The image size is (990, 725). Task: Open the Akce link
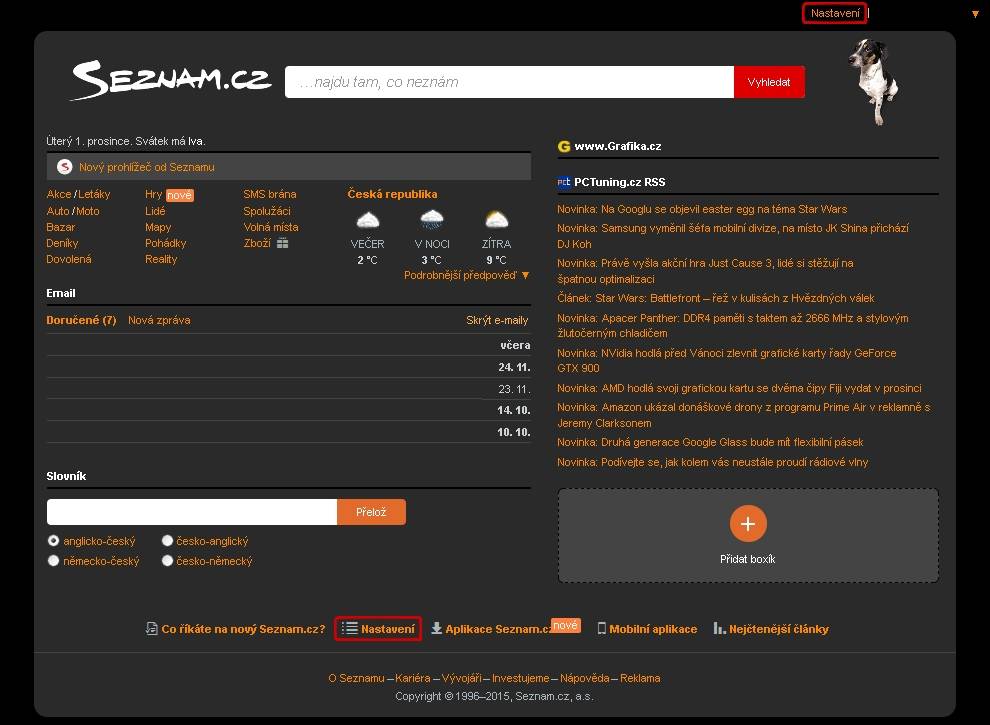(x=59, y=195)
